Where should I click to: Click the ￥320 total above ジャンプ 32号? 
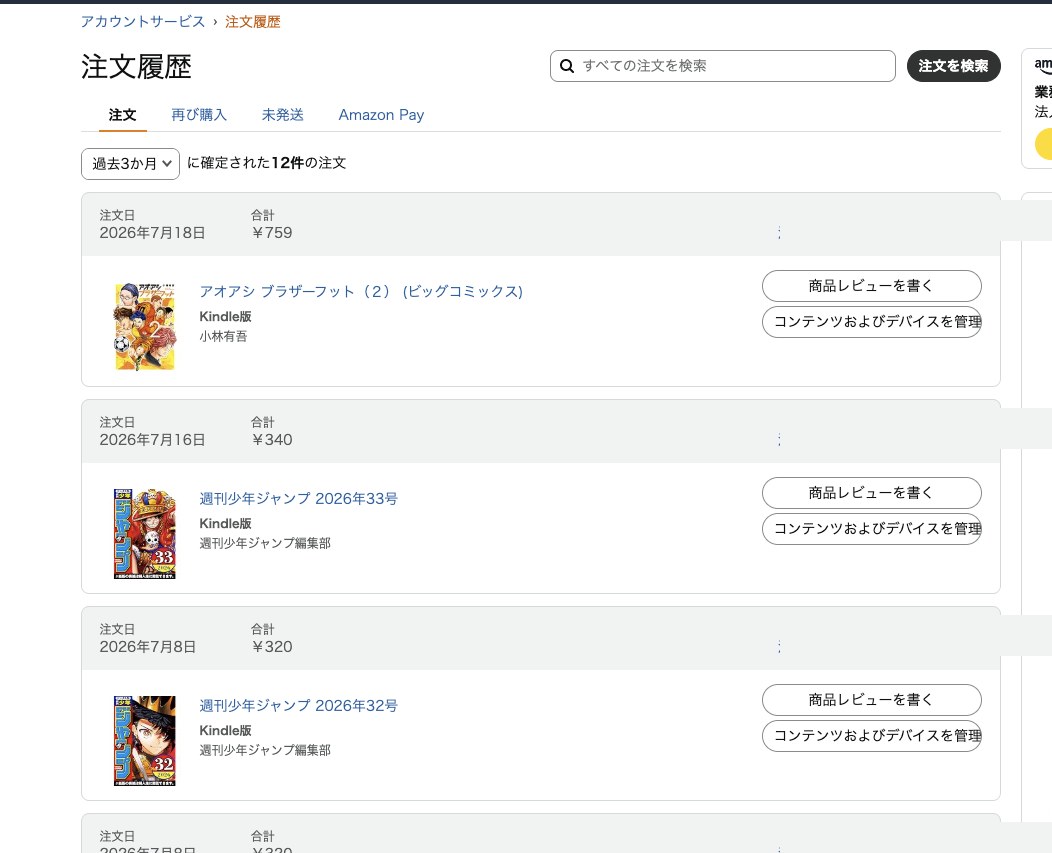coord(272,647)
